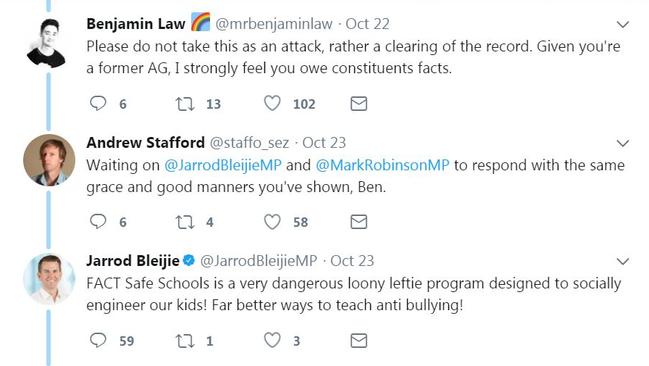Like Andrew Stafford's tweet with 58 likes
Viewport: 649px width, 366px height.
coord(272,222)
